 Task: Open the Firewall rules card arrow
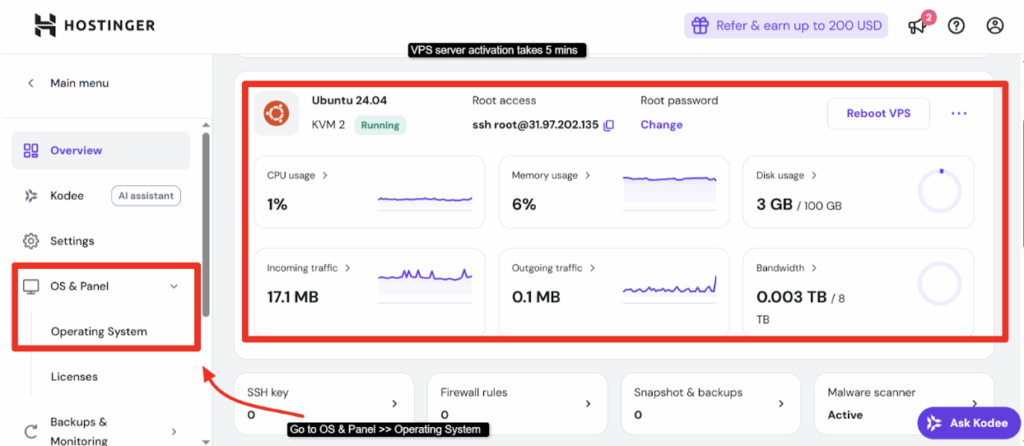point(588,404)
